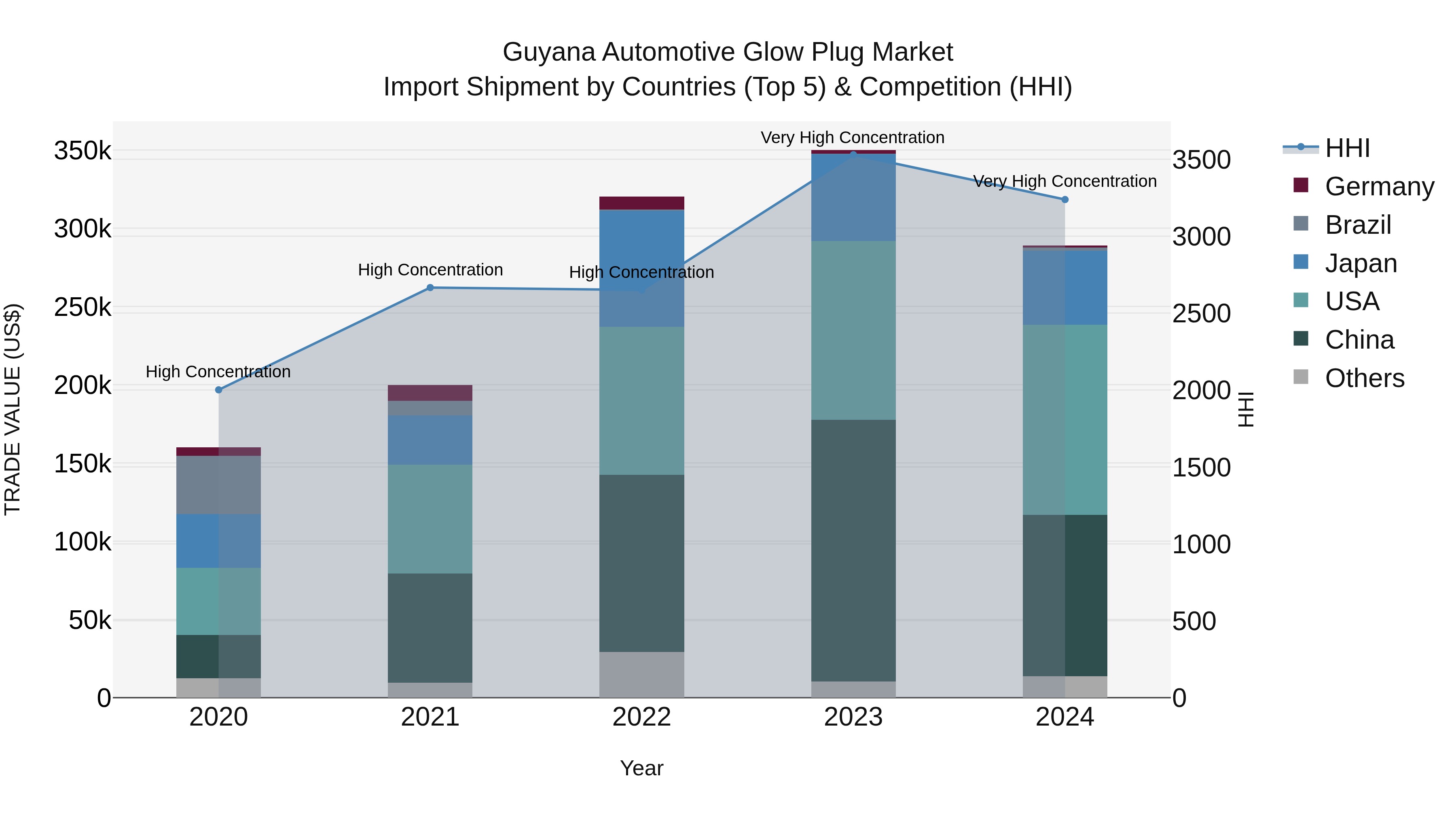
Task: Click the 2020 'High Concentration' annotation
Action: tap(218, 372)
